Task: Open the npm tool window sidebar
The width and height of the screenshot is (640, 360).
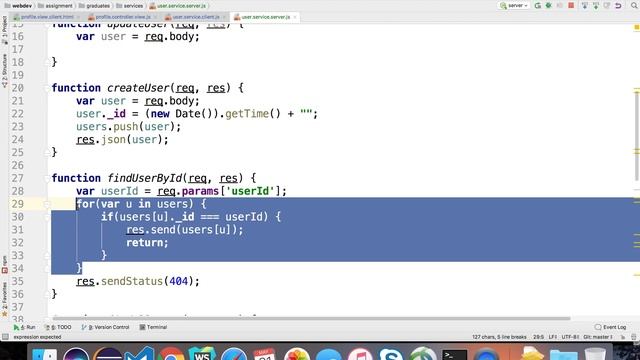Action: pyautogui.click(x=4, y=264)
